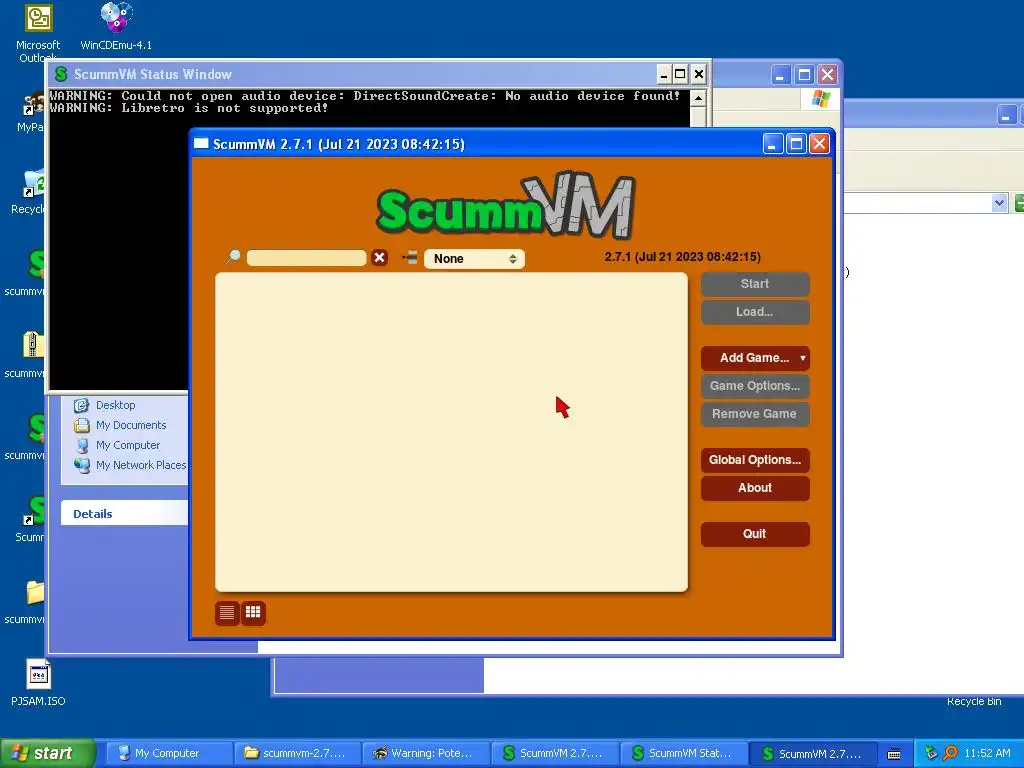
Task: Switch to grid view in ScummVM launcher
Action: (253, 613)
